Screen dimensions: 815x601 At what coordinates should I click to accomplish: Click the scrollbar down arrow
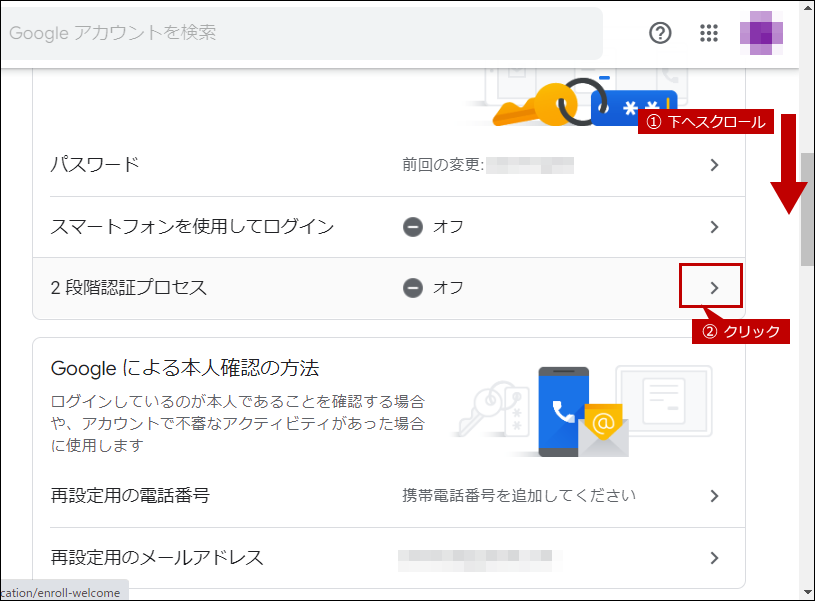(807, 593)
